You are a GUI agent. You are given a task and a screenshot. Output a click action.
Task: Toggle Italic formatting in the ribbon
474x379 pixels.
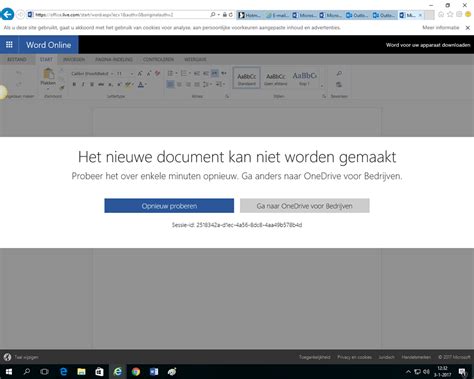tap(83, 84)
